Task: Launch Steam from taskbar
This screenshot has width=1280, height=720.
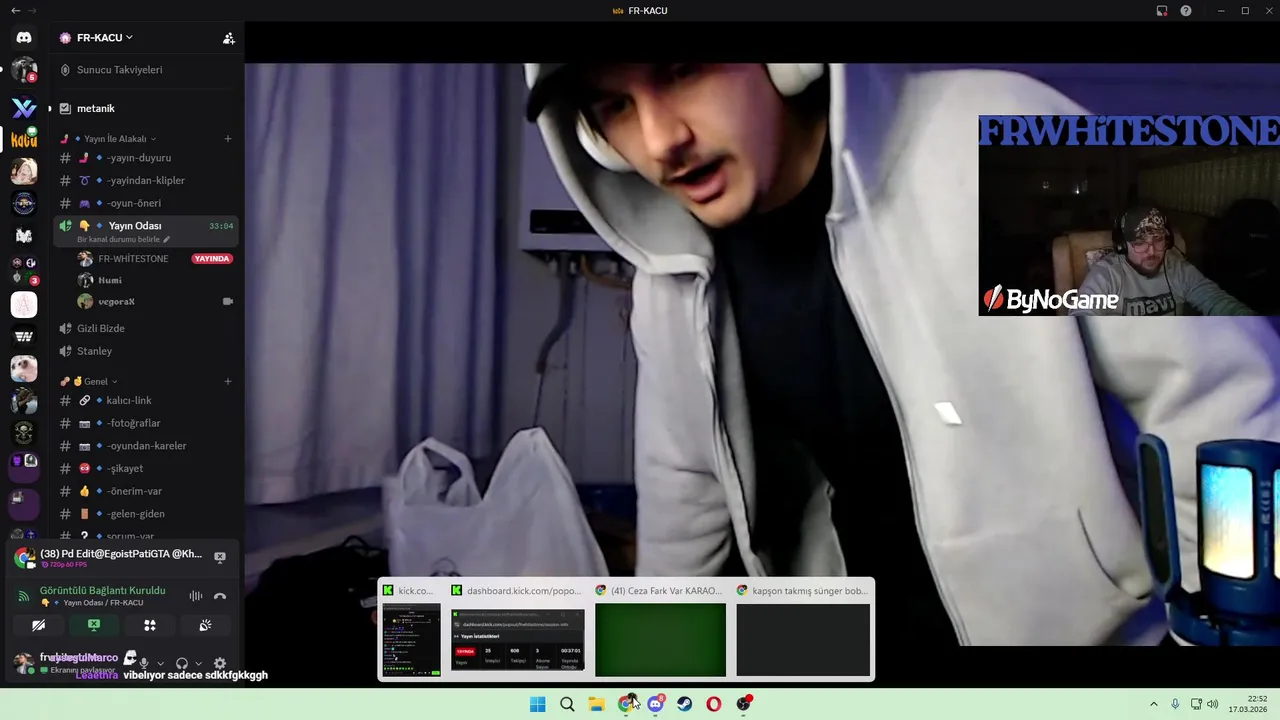Action: 684,704
